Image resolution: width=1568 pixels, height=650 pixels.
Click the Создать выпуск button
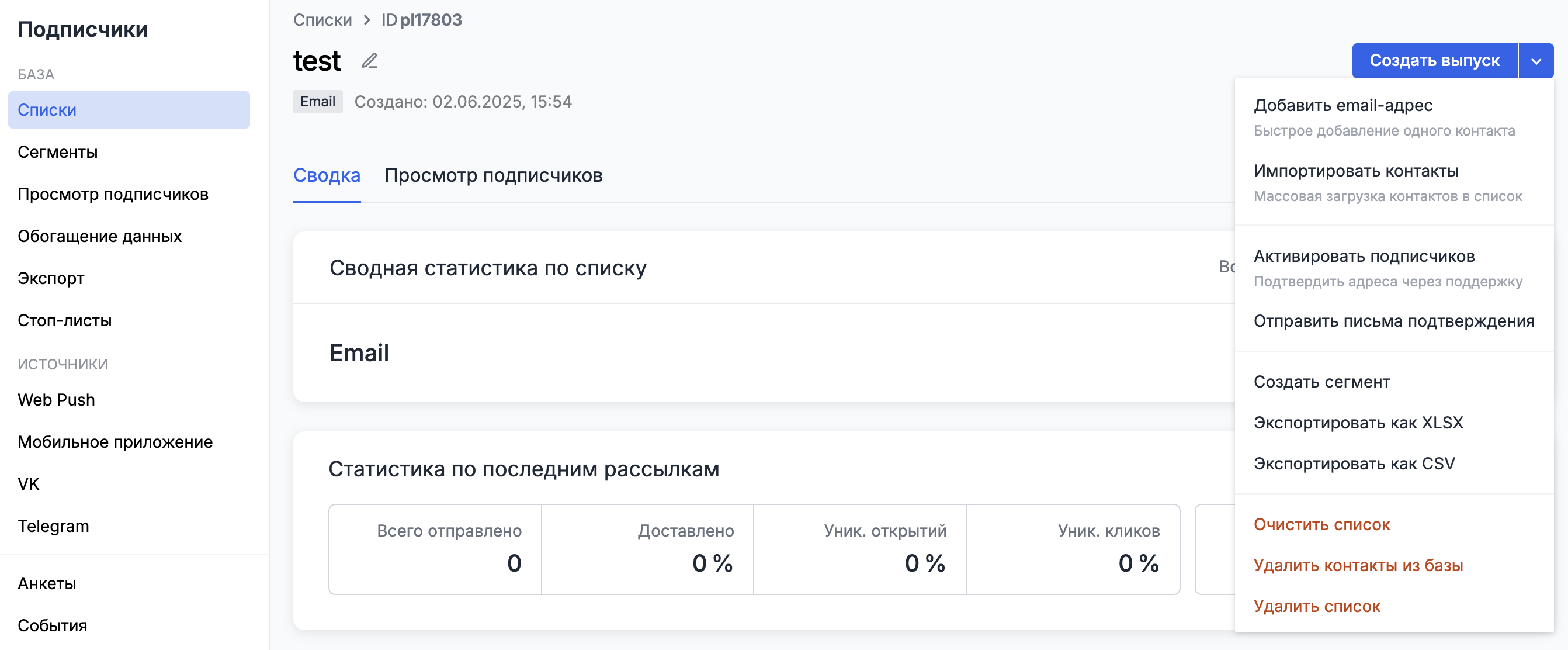click(x=1434, y=61)
